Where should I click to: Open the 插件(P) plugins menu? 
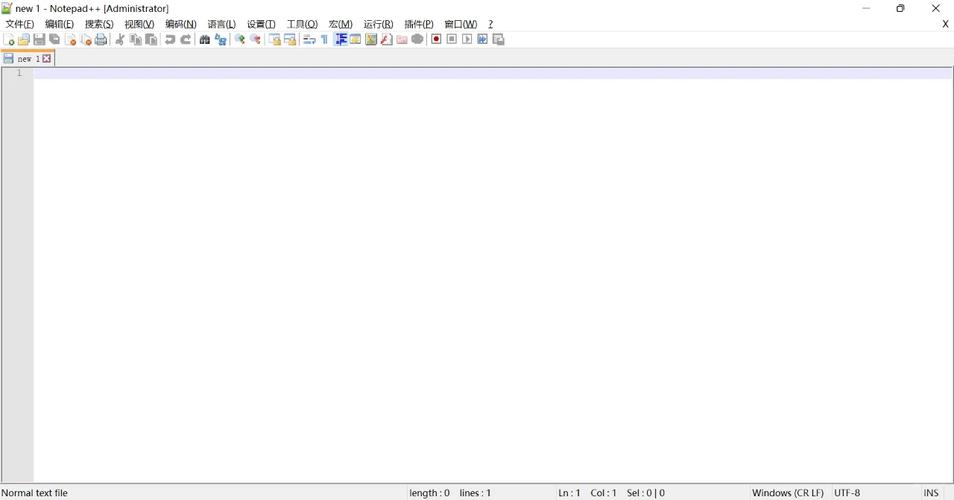[418, 24]
